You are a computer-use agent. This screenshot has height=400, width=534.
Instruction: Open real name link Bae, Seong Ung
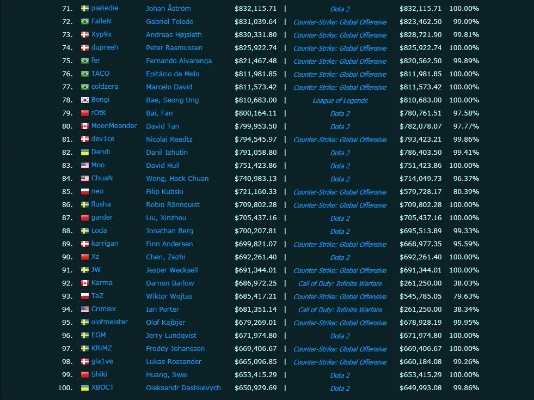(x=172, y=100)
